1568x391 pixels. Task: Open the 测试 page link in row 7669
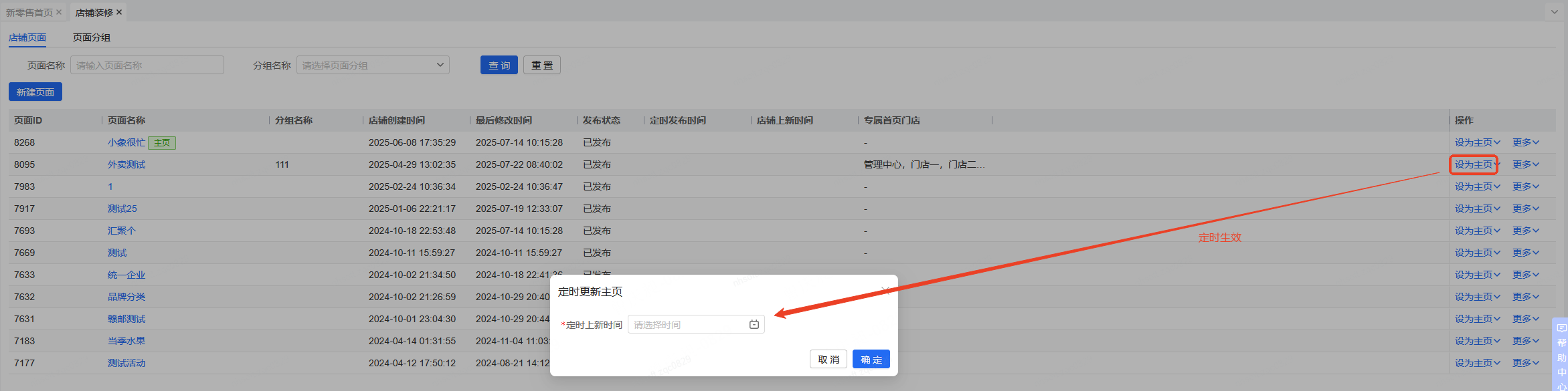117,253
